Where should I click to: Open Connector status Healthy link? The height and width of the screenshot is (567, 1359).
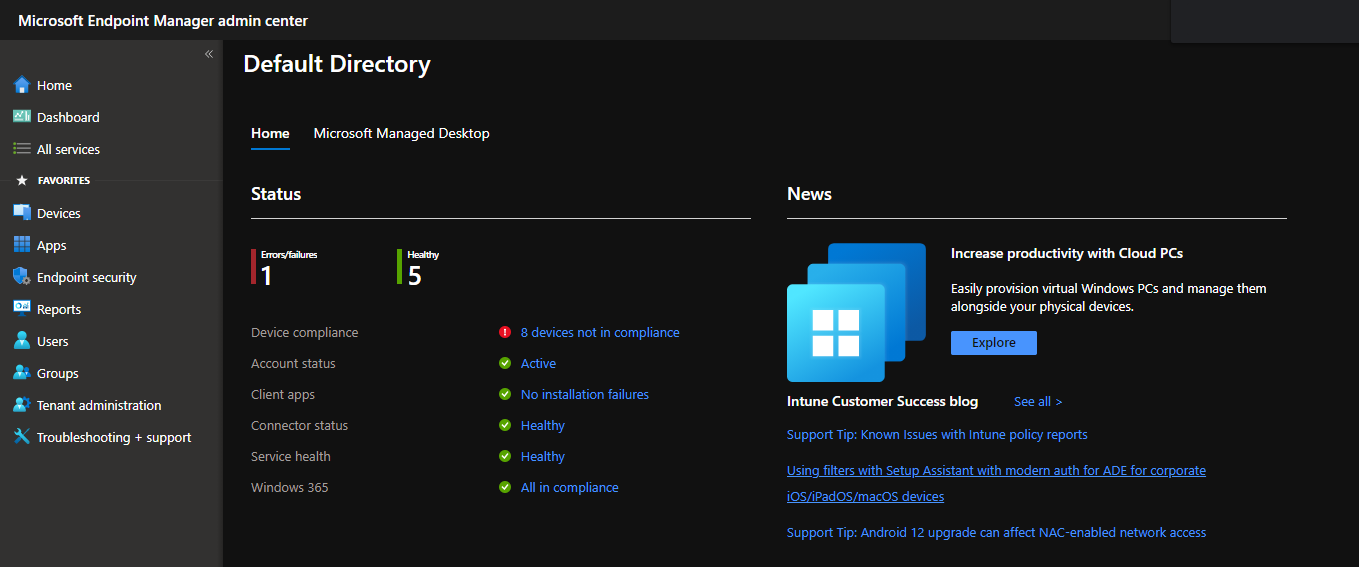pyautogui.click(x=543, y=425)
